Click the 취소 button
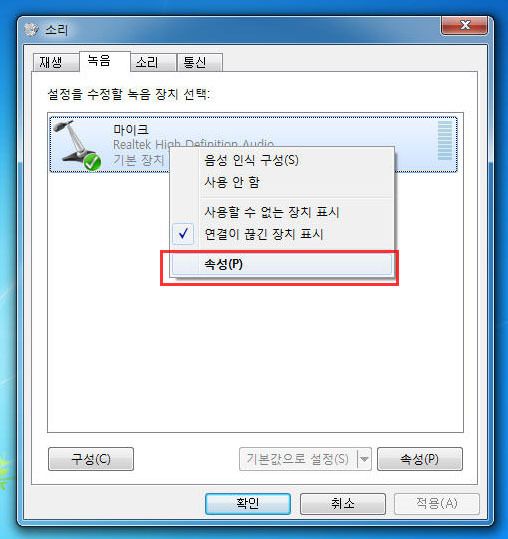Image resolution: width=508 pixels, height=539 pixels. (343, 504)
